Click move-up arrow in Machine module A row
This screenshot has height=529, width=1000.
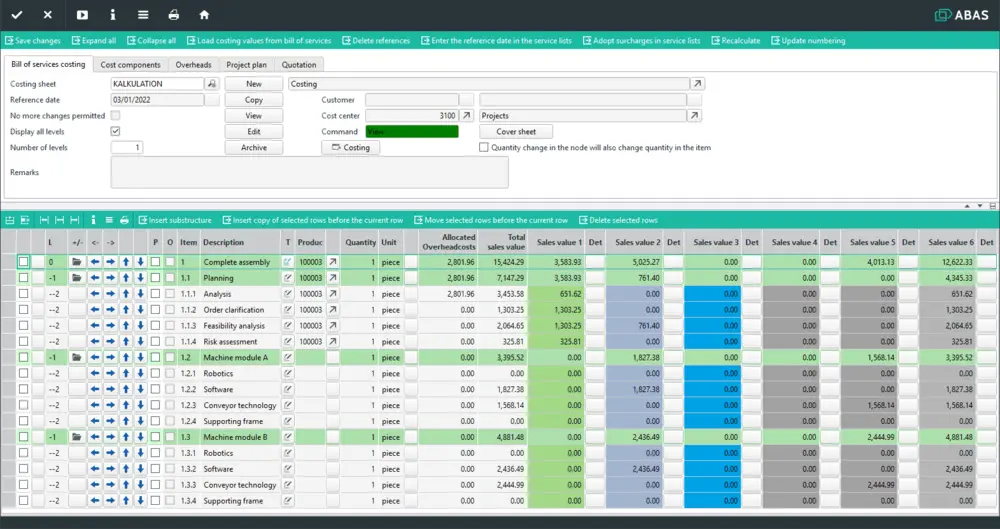pyautogui.click(x=126, y=358)
